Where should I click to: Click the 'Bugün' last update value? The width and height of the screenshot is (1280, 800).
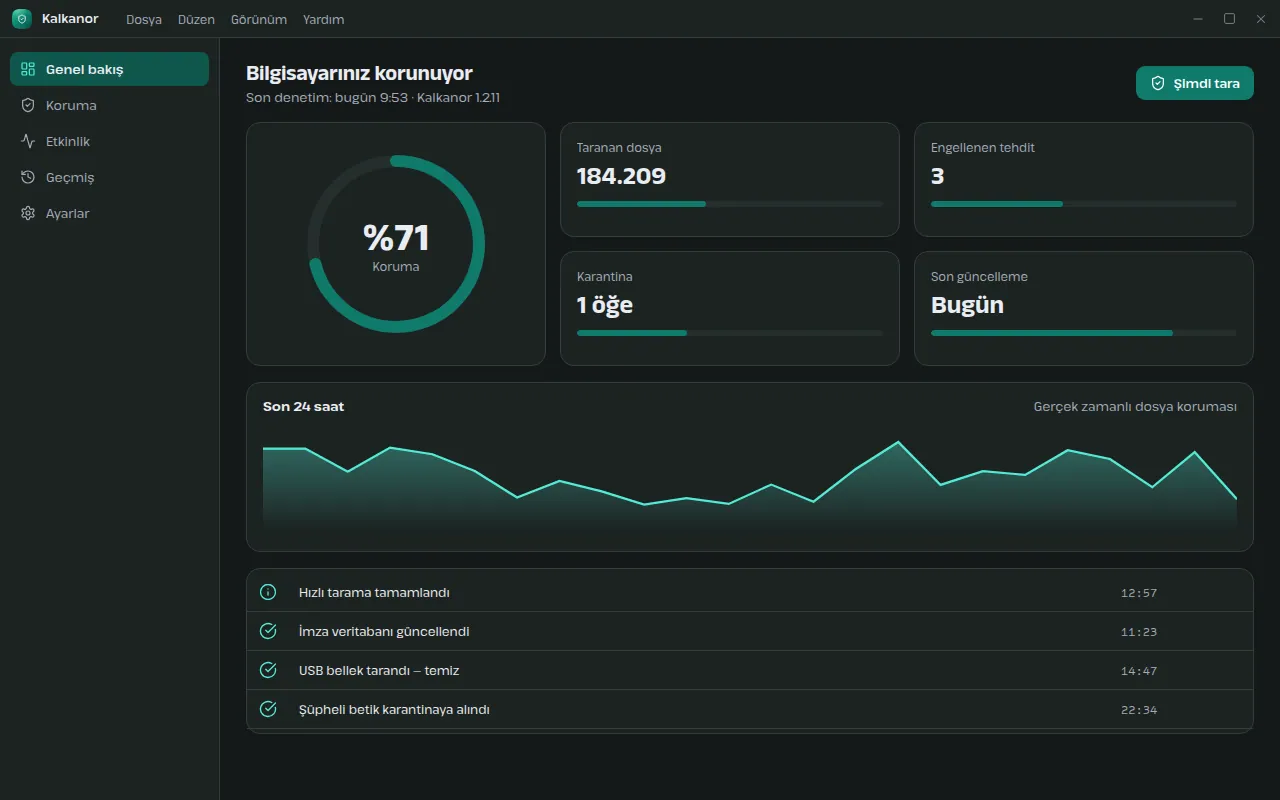pos(967,305)
